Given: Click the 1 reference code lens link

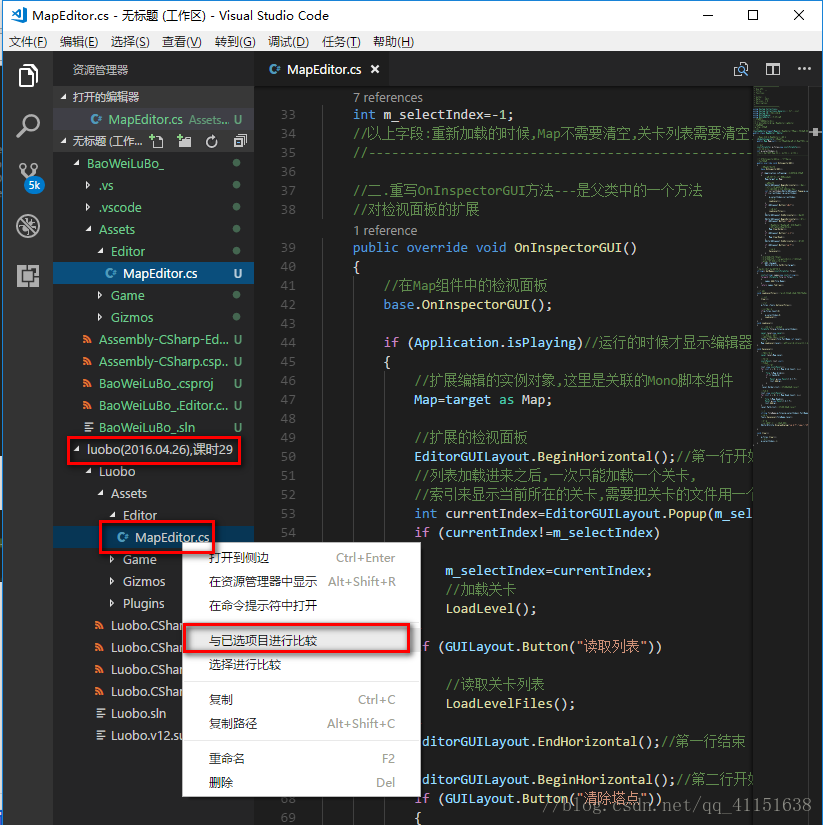Looking at the screenshot, I should click(x=385, y=230).
